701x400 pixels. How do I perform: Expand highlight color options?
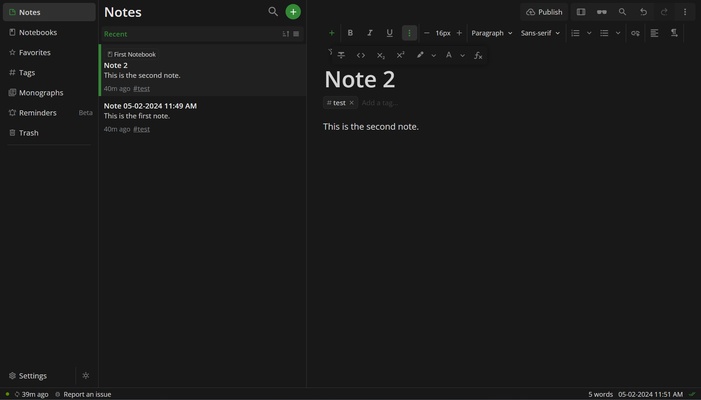(434, 55)
